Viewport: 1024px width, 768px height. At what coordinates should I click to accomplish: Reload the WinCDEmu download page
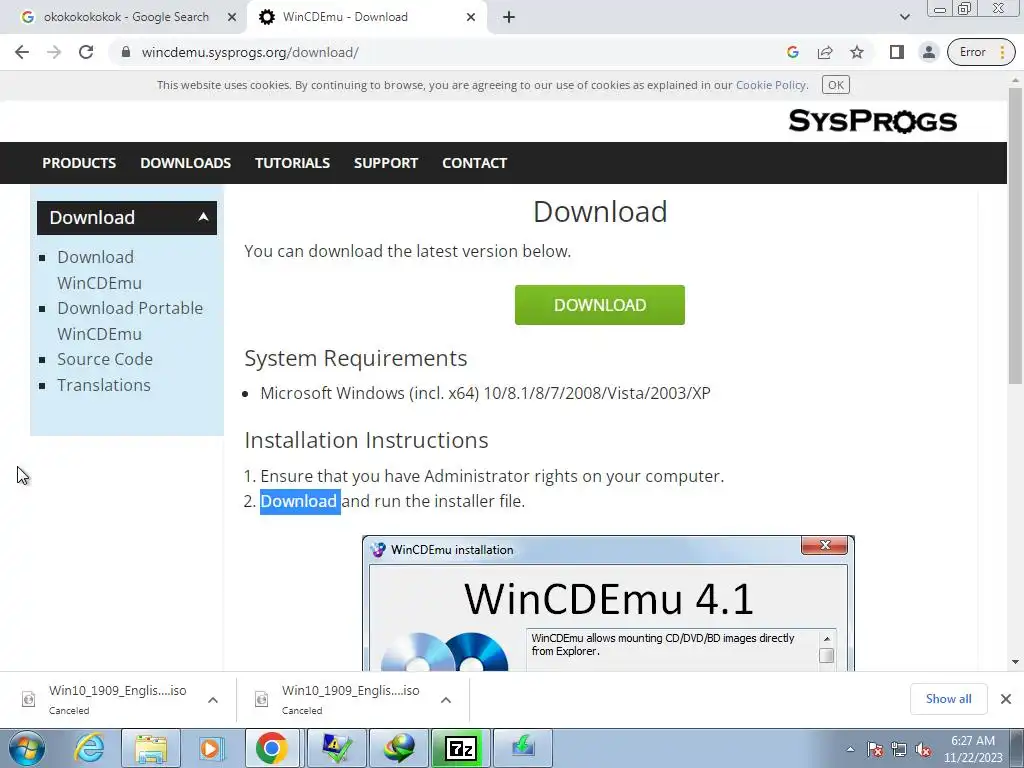click(x=86, y=52)
